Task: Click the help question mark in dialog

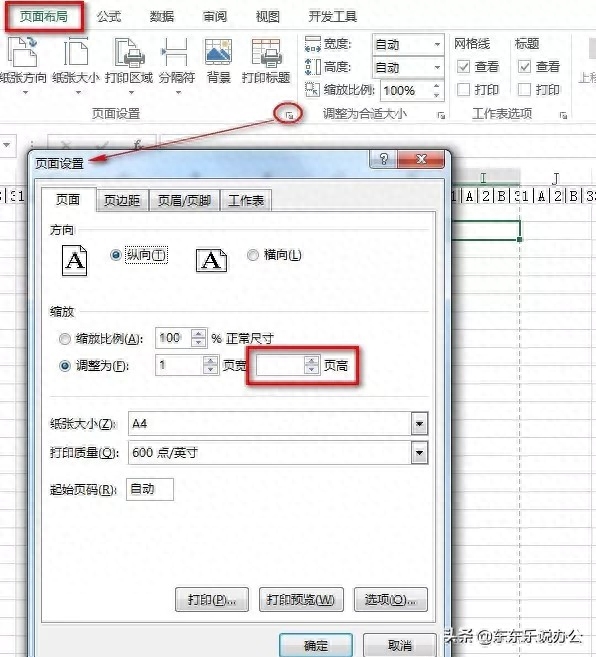Action: click(x=384, y=159)
